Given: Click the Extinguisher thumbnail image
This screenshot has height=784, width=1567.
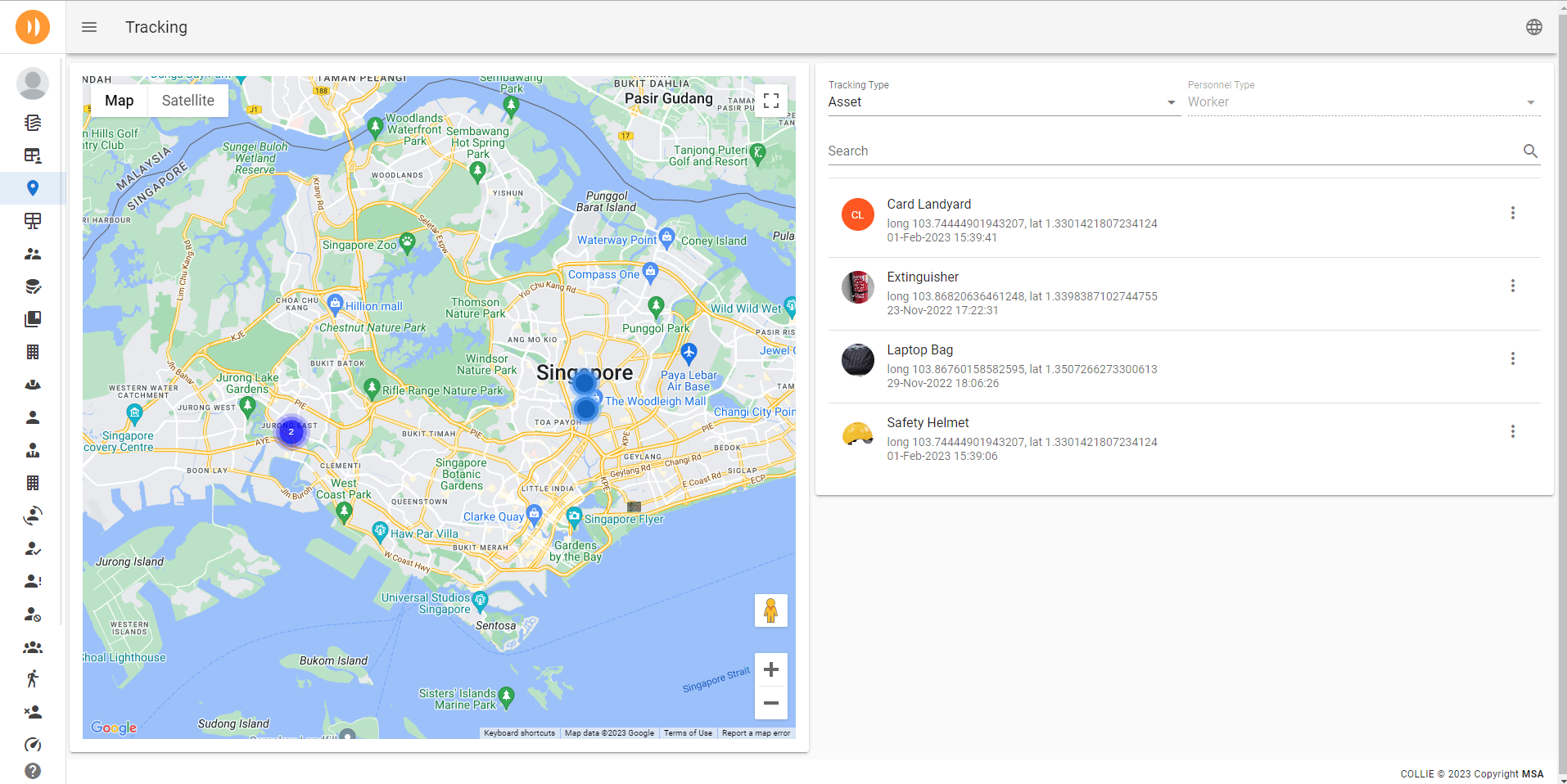Looking at the screenshot, I should [x=858, y=287].
